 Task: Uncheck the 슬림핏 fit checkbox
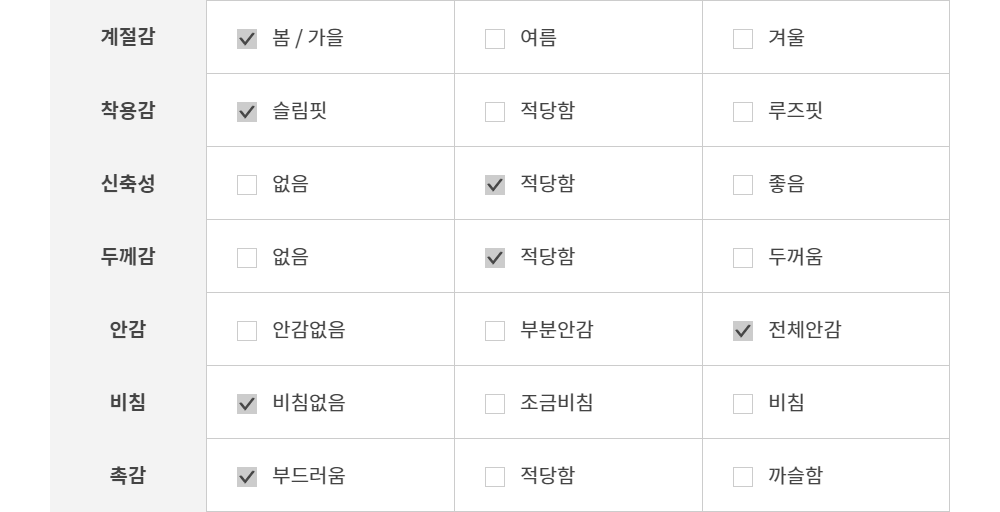pos(247,112)
